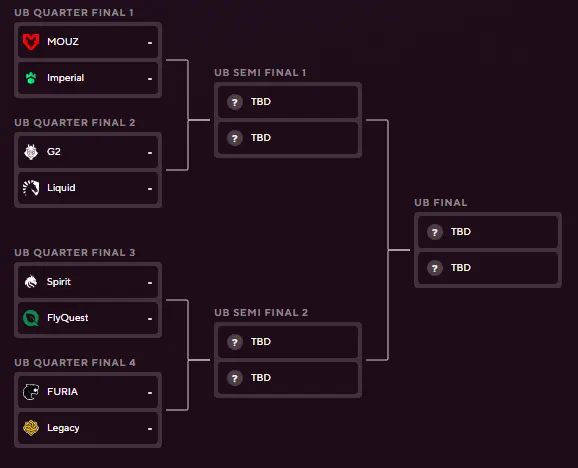Viewport: 578px width, 468px height.
Task: Open the FURIA team name link
Action: click(x=63, y=392)
